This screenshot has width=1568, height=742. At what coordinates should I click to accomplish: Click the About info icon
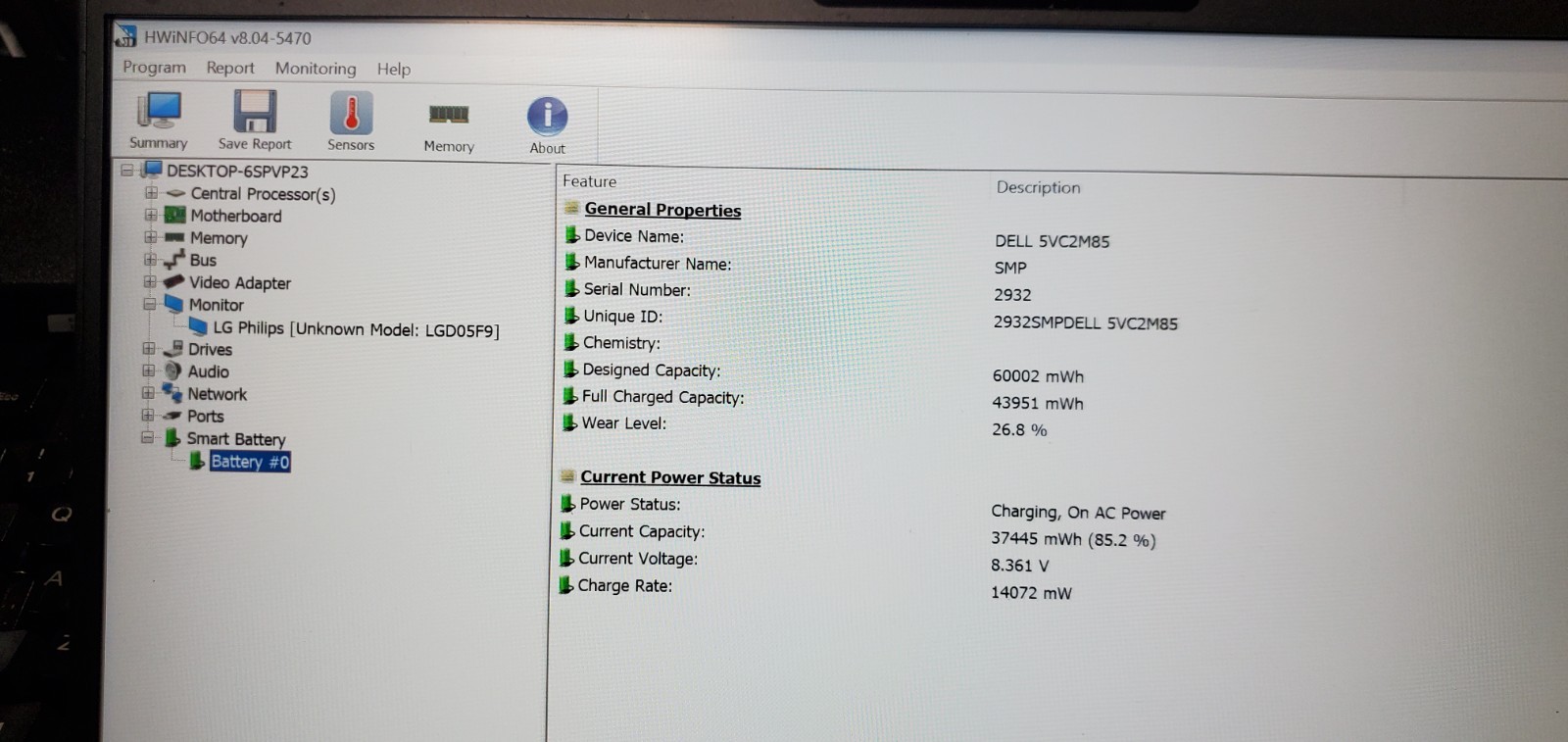point(547,117)
